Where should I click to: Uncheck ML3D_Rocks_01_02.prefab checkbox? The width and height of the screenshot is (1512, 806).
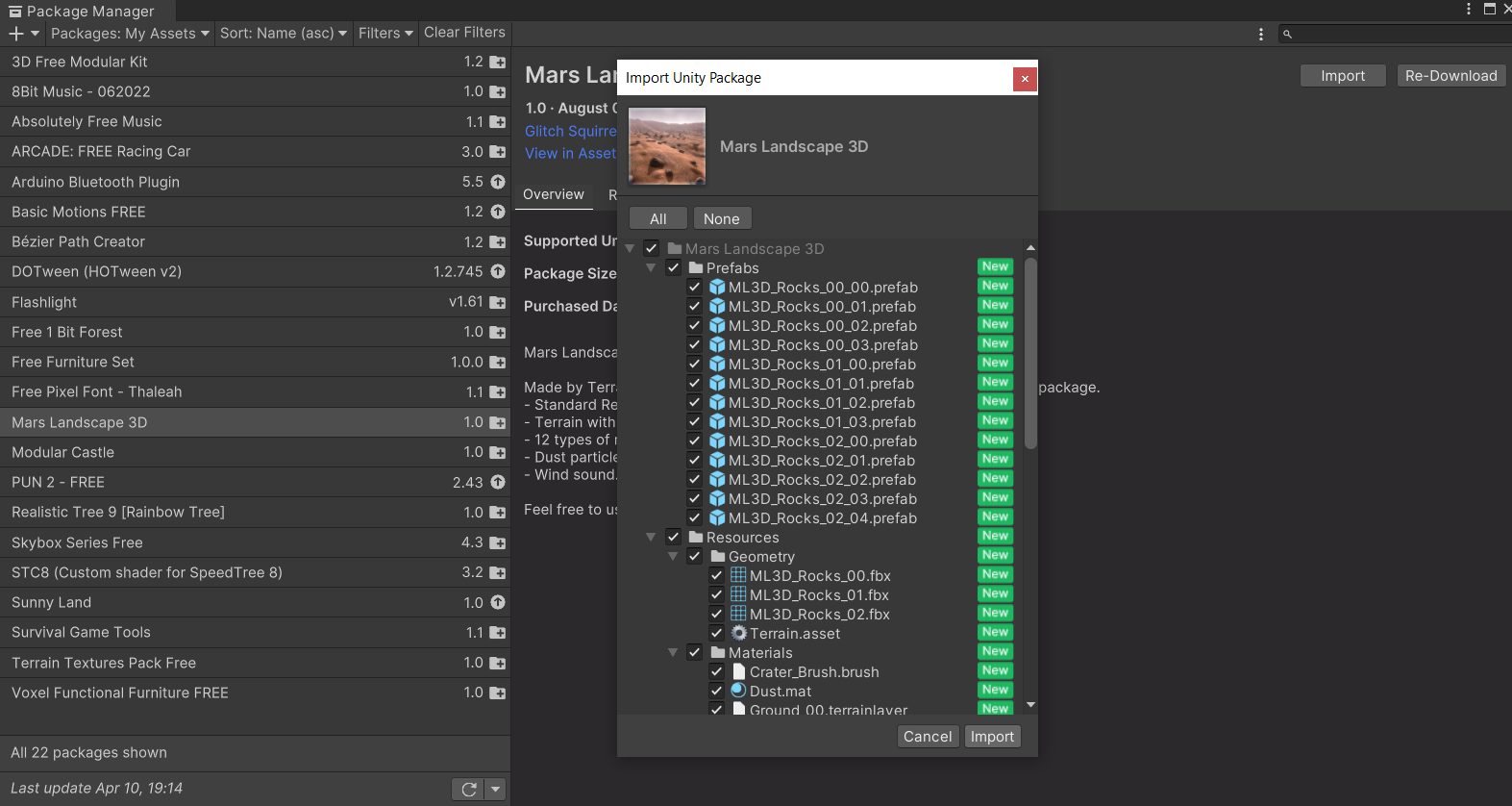[x=695, y=402]
